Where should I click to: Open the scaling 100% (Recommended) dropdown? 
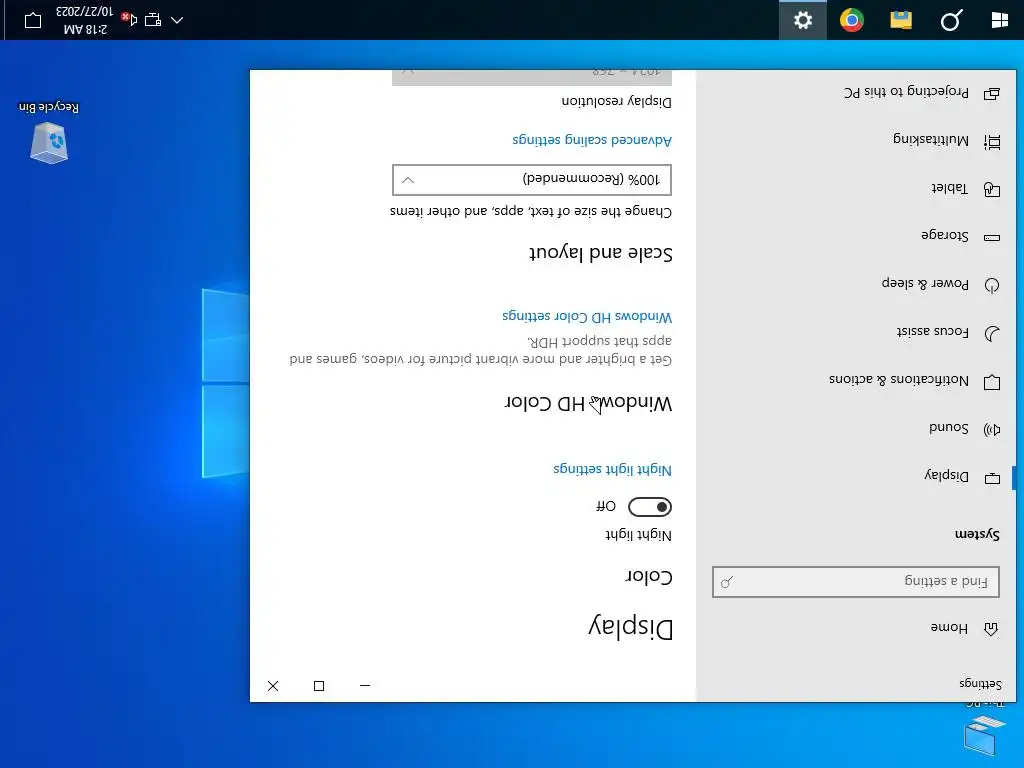[x=532, y=180]
